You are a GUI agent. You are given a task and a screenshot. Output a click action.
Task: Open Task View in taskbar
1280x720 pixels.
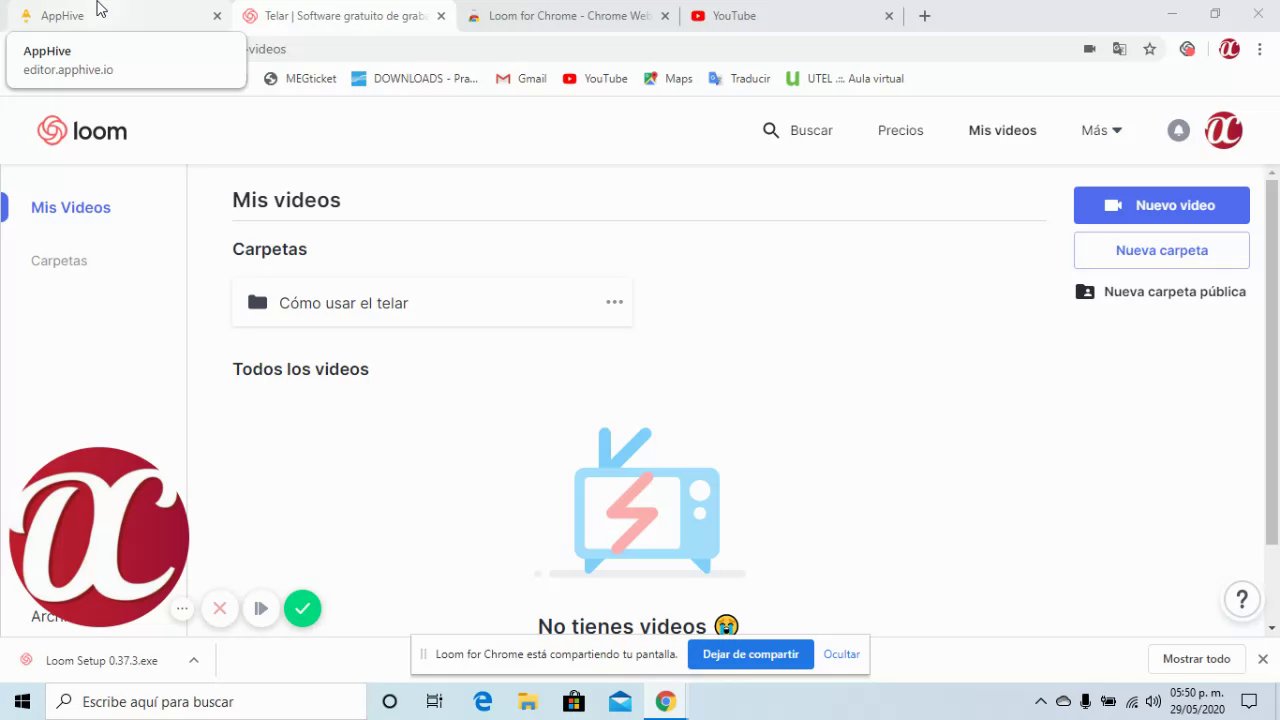click(434, 701)
